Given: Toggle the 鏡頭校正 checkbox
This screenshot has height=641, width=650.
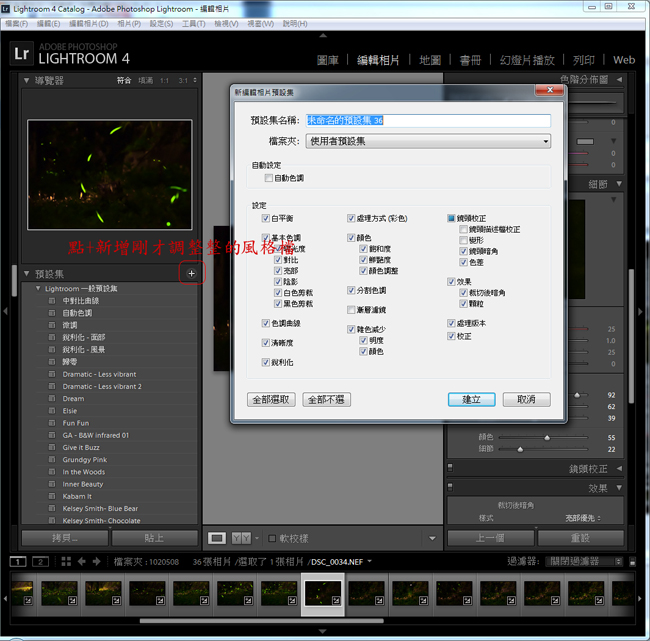Looking at the screenshot, I should coord(451,218).
